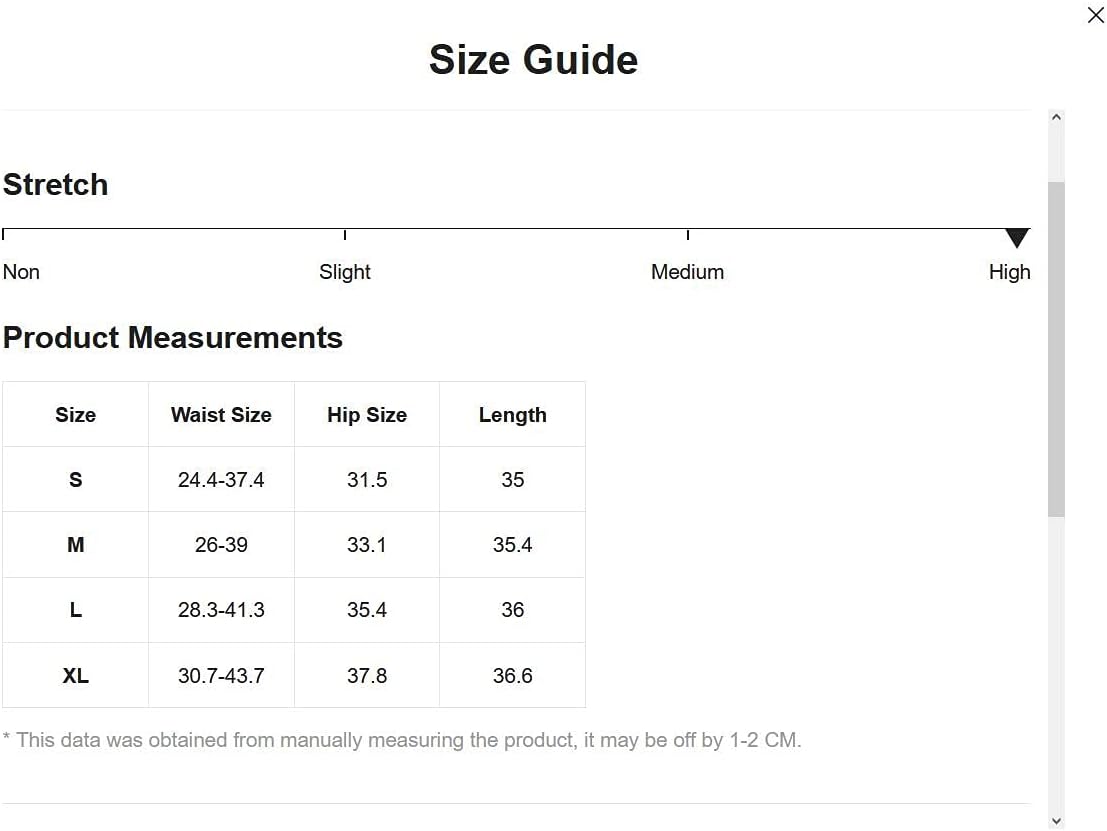The width and height of the screenshot is (1107, 831).
Task: Click the vertical scrollbar thumb
Action: click(x=1056, y=348)
